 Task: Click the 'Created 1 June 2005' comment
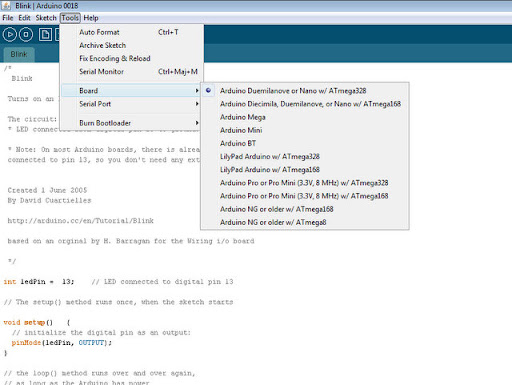coord(47,190)
